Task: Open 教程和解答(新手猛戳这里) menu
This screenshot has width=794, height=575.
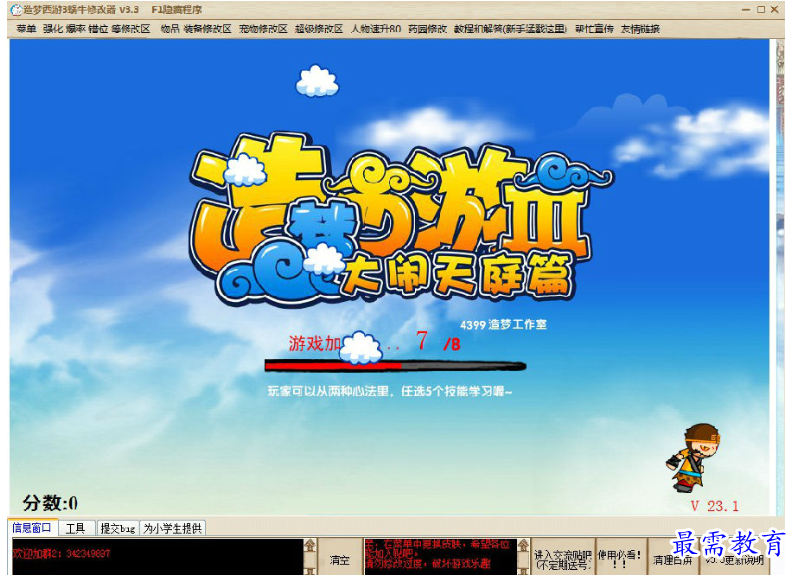Action: 510,29
